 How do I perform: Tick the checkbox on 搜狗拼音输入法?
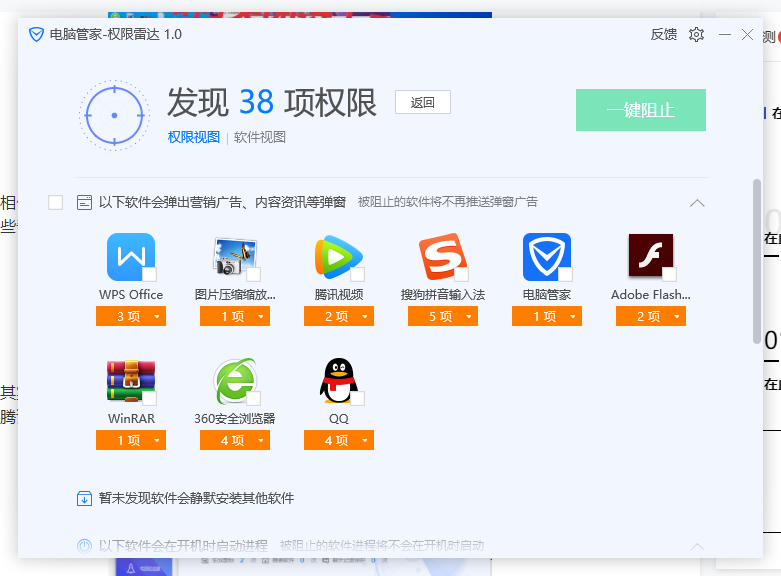pos(461,274)
